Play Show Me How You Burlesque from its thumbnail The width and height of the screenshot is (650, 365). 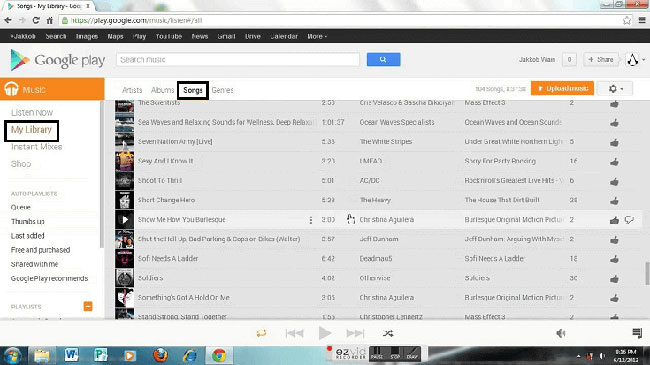[x=124, y=220]
